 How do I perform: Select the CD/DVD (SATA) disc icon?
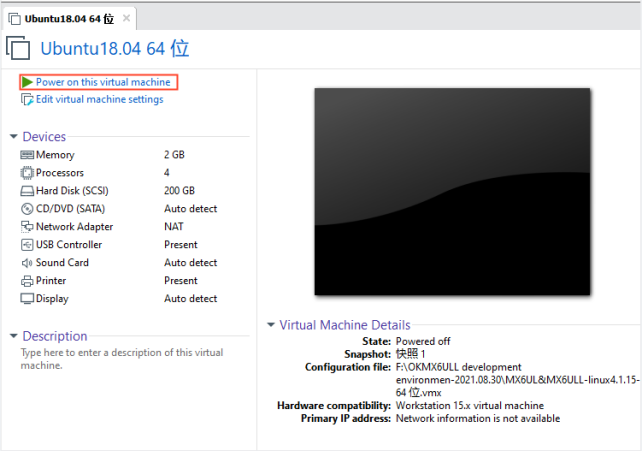(x=28, y=209)
